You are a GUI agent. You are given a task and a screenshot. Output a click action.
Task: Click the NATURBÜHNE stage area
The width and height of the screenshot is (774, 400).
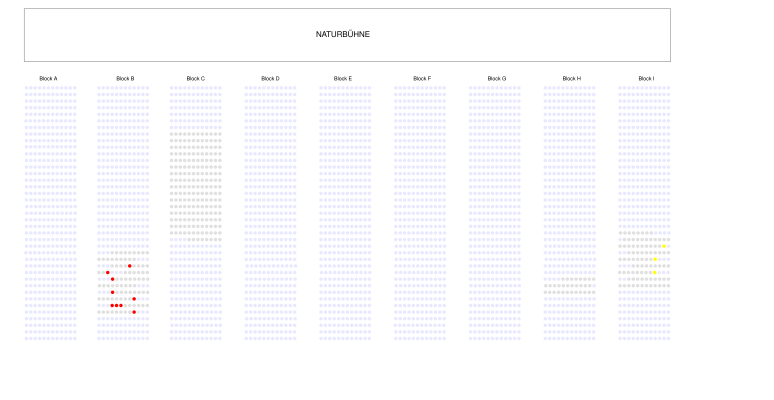346,35
